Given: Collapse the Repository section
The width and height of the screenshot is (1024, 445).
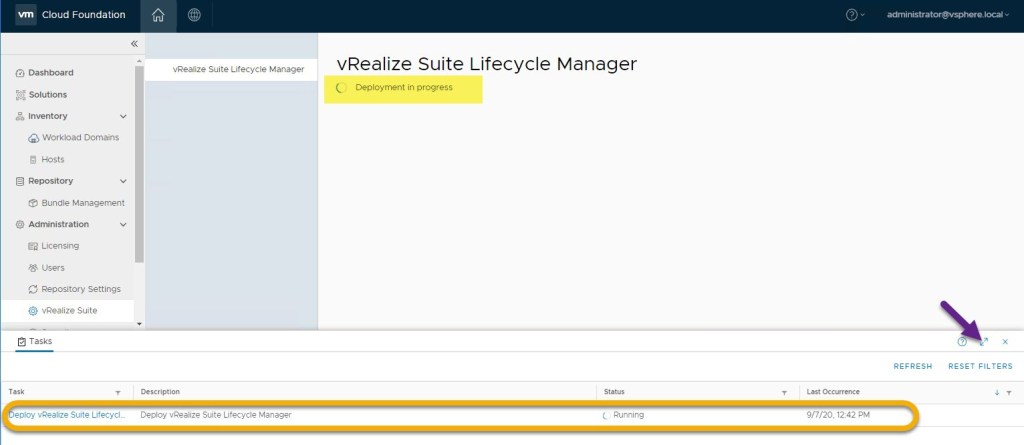Looking at the screenshot, I should [x=123, y=181].
